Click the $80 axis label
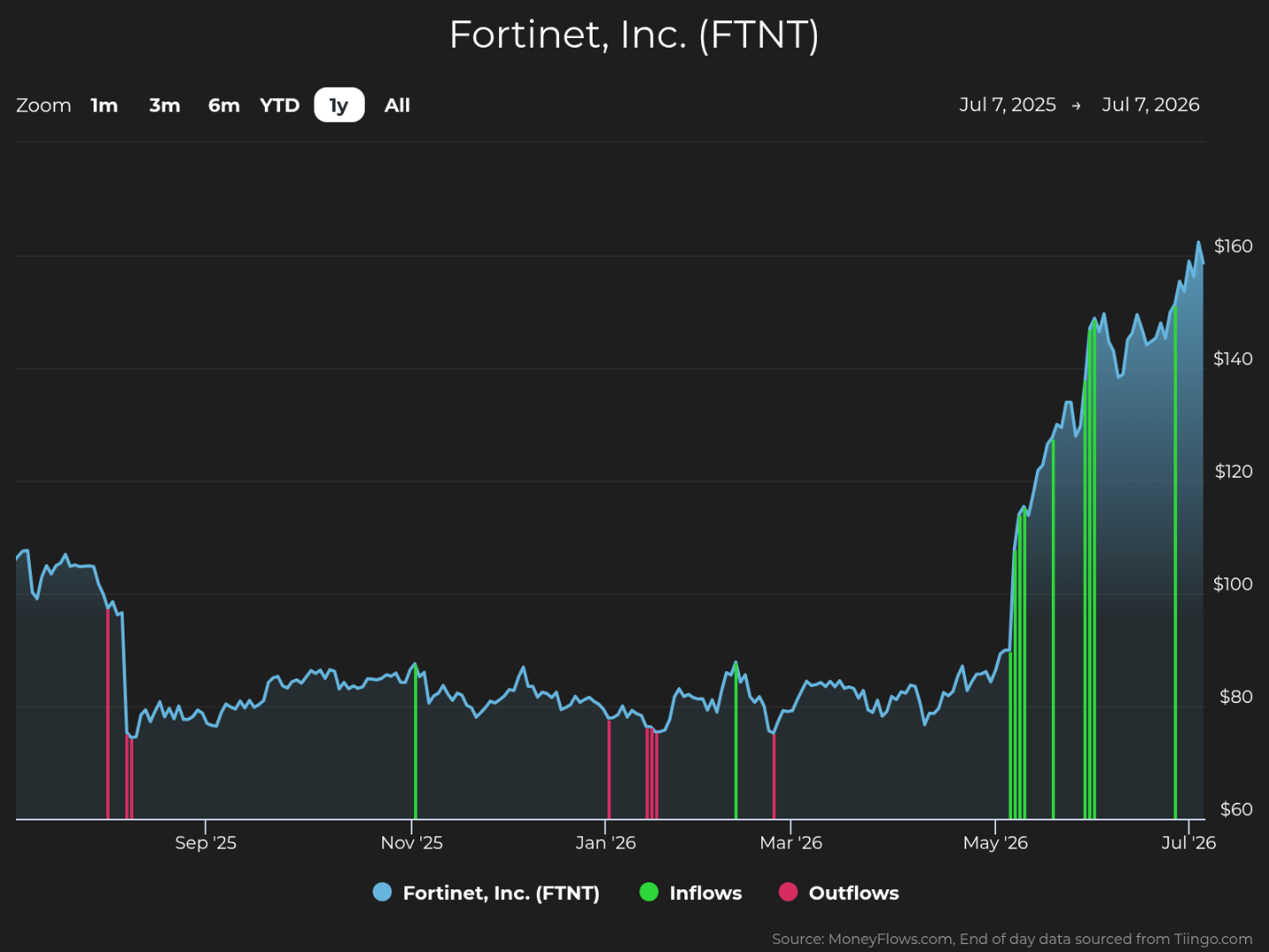The image size is (1269, 952). [1235, 697]
